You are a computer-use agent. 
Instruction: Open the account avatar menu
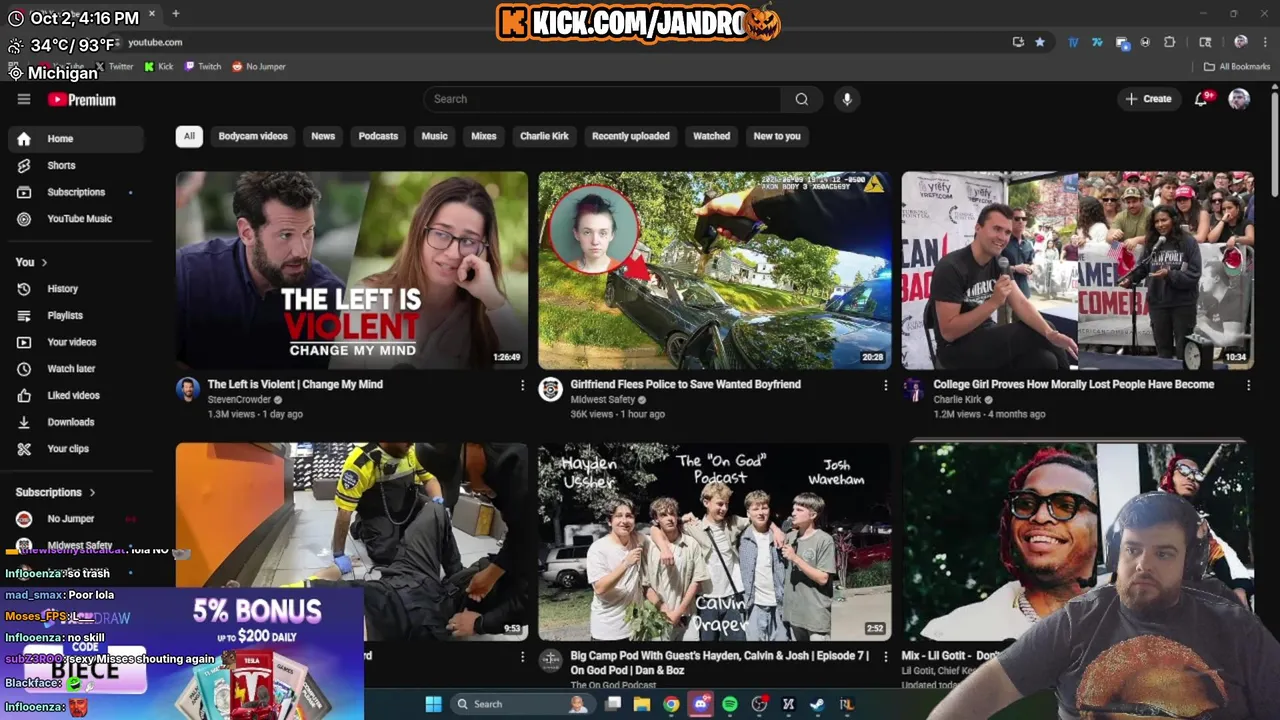click(x=1239, y=98)
